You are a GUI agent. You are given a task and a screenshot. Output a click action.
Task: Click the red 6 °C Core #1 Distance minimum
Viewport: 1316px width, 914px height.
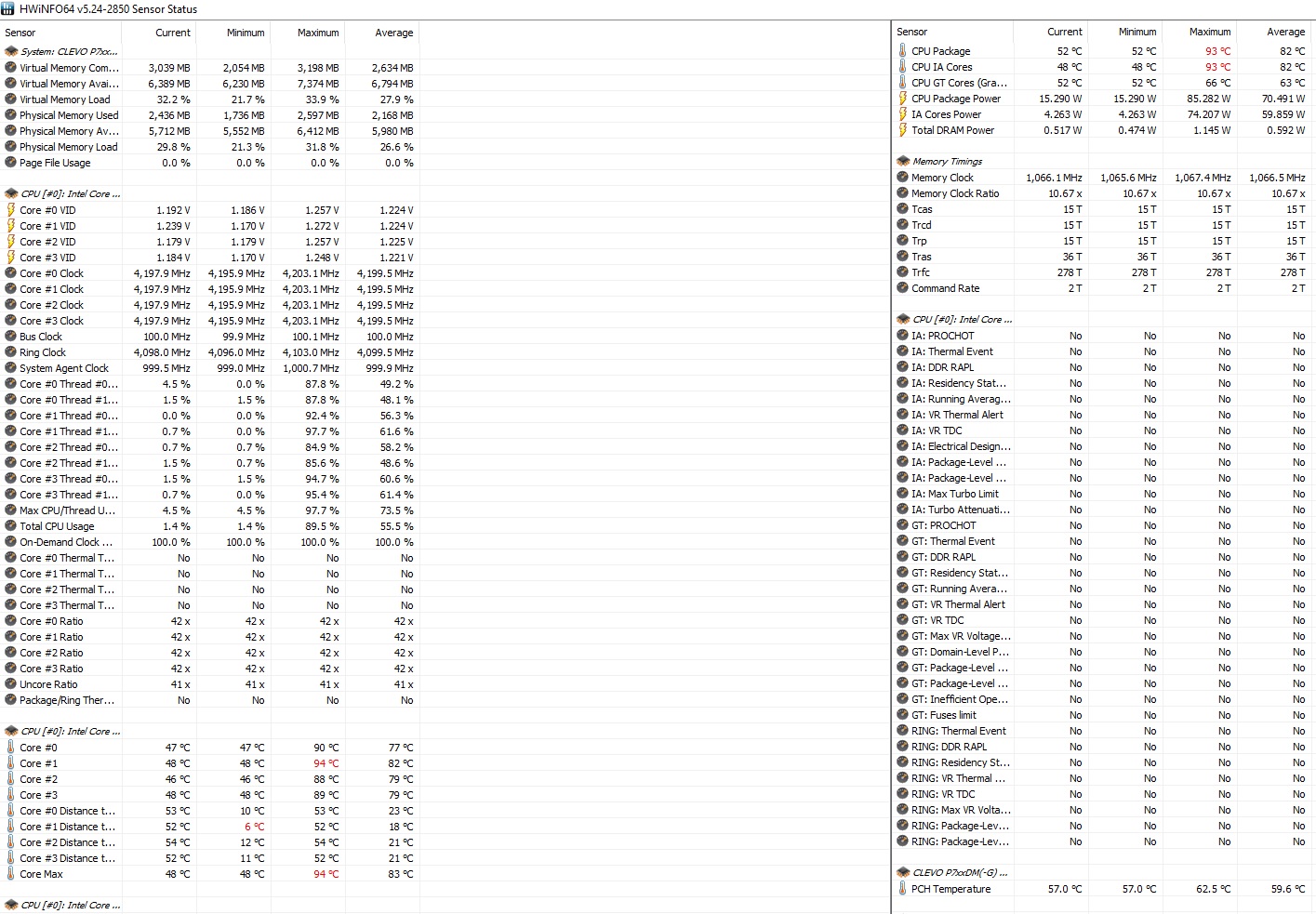[254, 826]
